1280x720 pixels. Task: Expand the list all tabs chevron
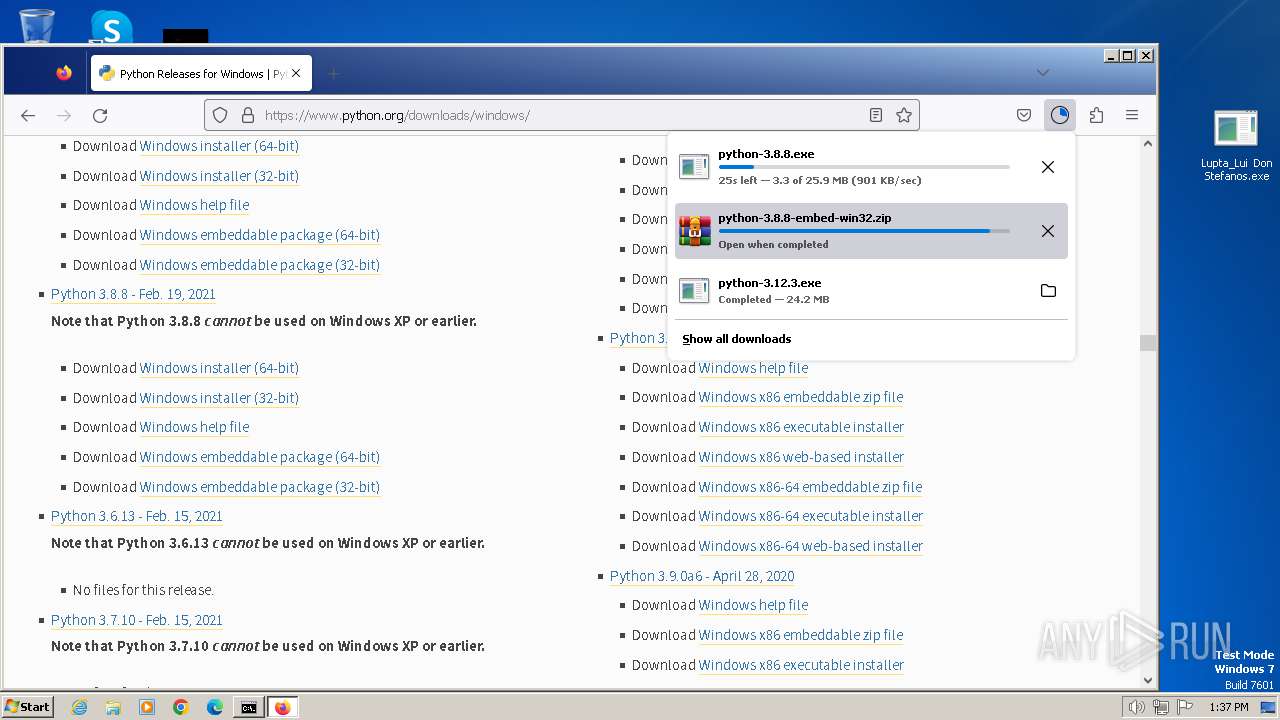(x=1043, y=72)
